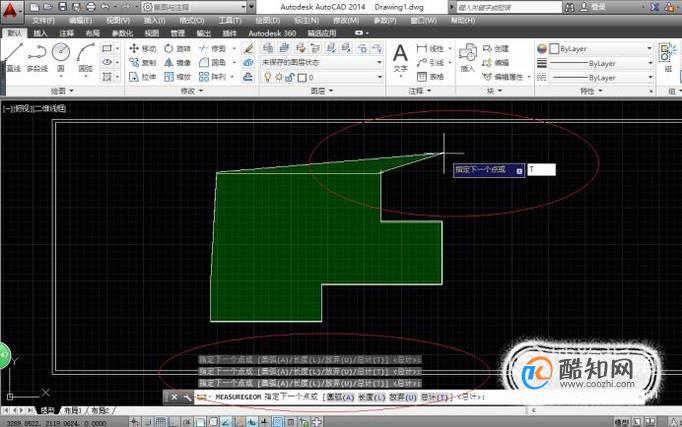The image size is (682, 427).
Task: Open the ByLayer linetype dropdown
Action: coord(601,78)
